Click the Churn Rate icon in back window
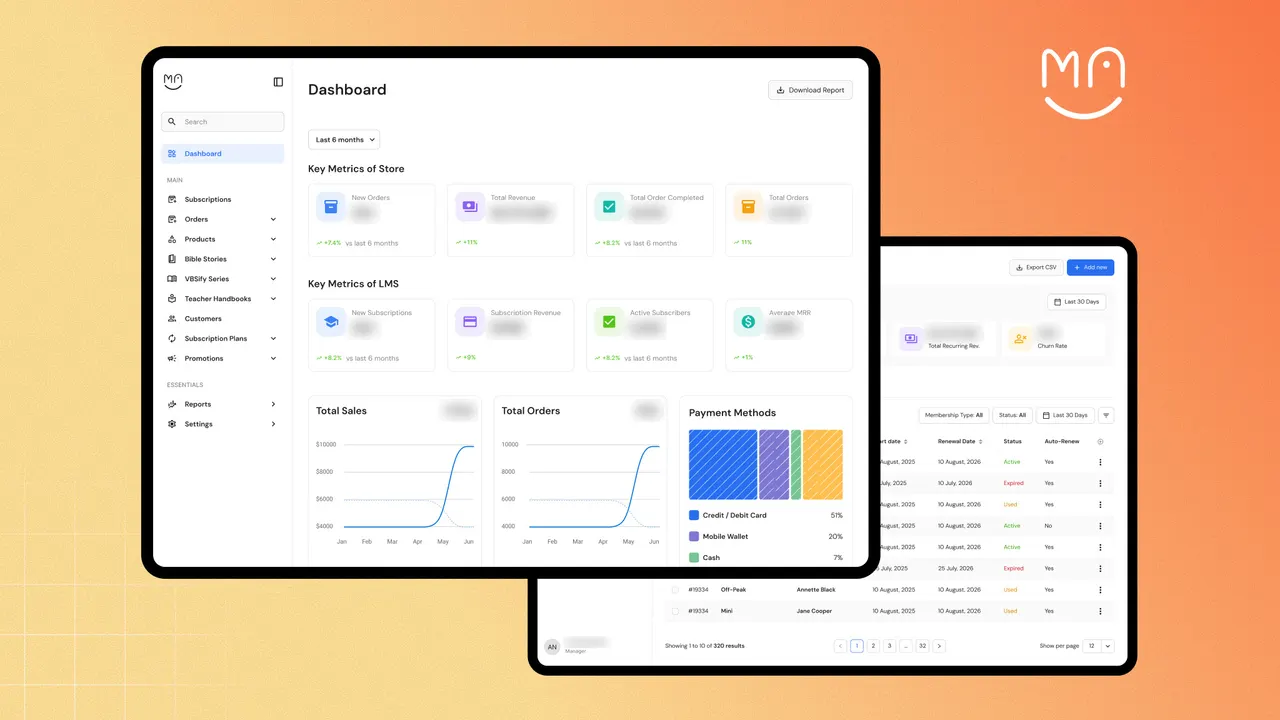Viewport: 1280px width, 720px height. point(1020,339)
